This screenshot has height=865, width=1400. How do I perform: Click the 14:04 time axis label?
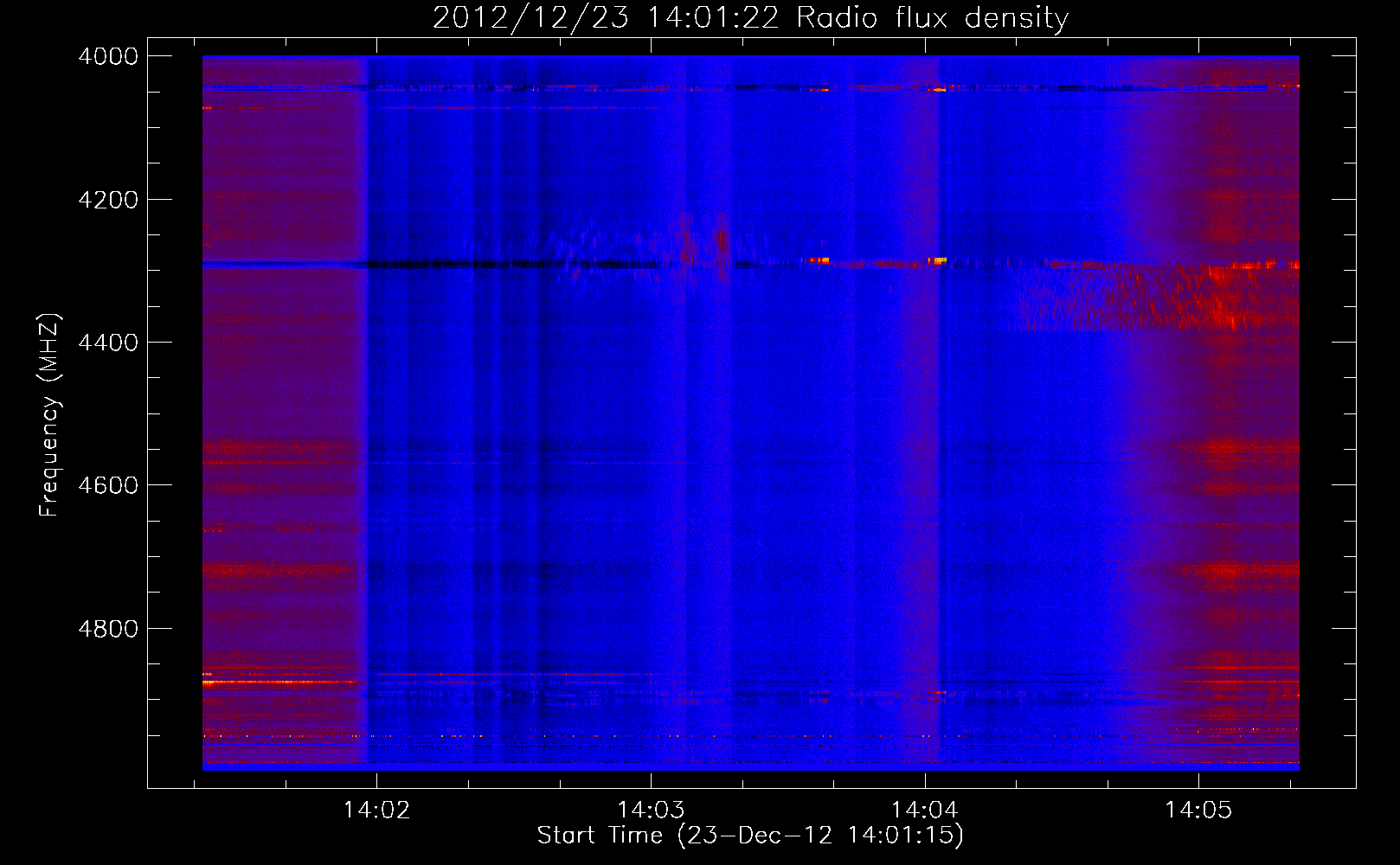tap(925, 811)
